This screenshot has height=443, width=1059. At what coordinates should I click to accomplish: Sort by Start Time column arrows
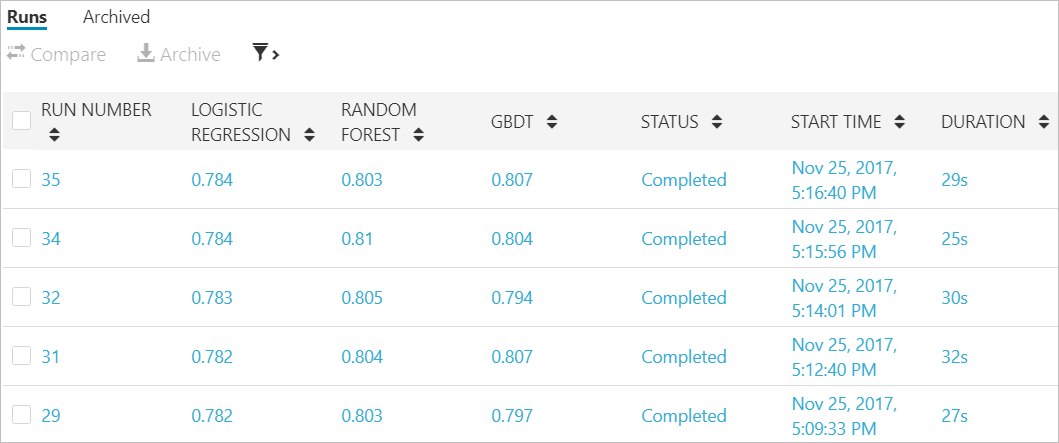pyautogui.click(x=899, y=122)
